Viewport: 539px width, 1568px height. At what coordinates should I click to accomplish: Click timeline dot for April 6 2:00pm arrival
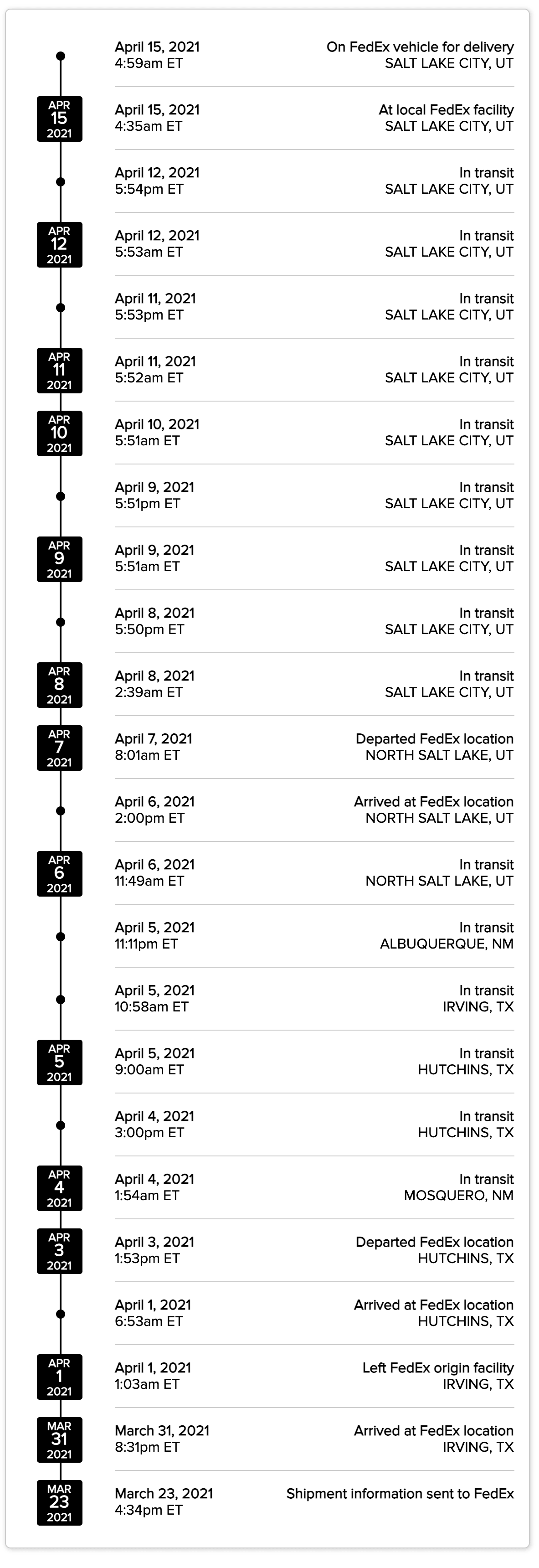60,811
